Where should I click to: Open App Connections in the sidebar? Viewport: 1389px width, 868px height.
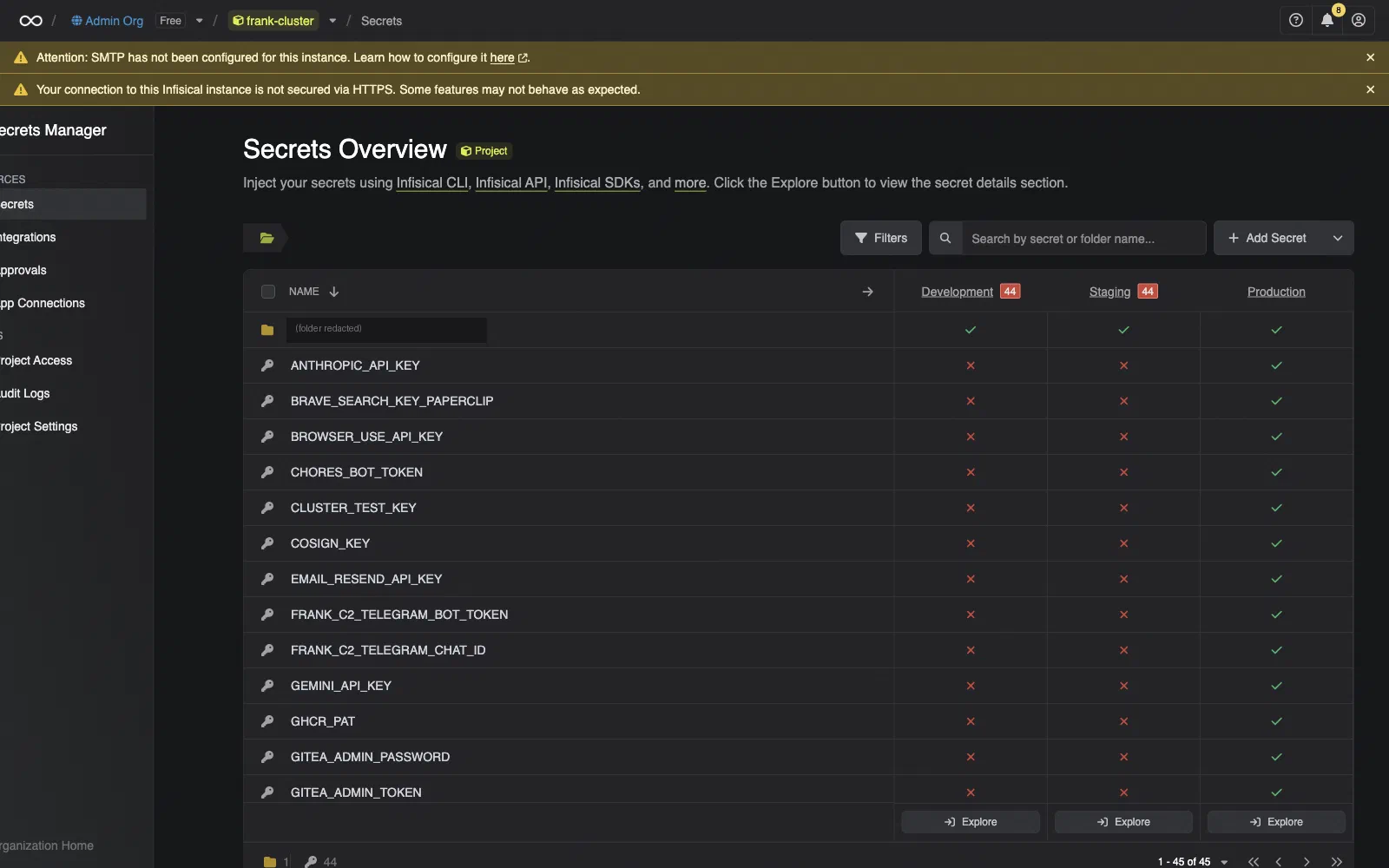coord(73,303)
